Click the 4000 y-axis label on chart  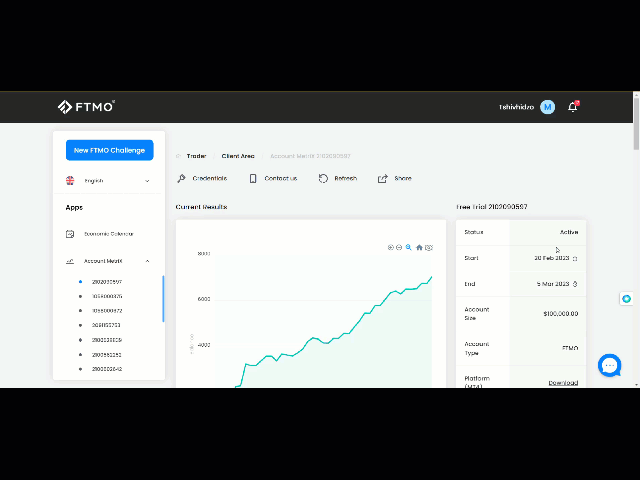[204, 345]
